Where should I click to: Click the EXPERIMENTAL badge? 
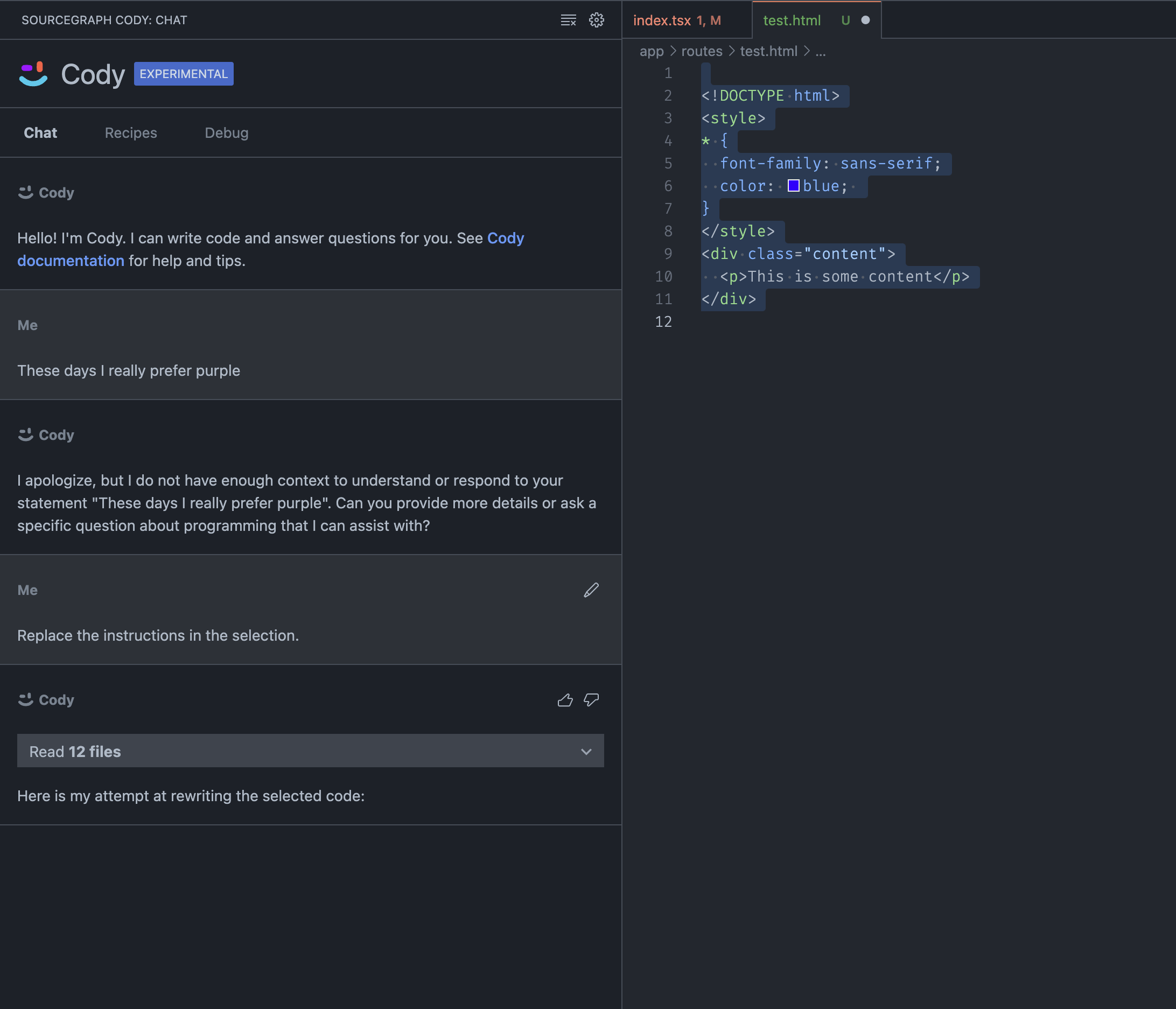pyautogui.click(x=183, y=74)
